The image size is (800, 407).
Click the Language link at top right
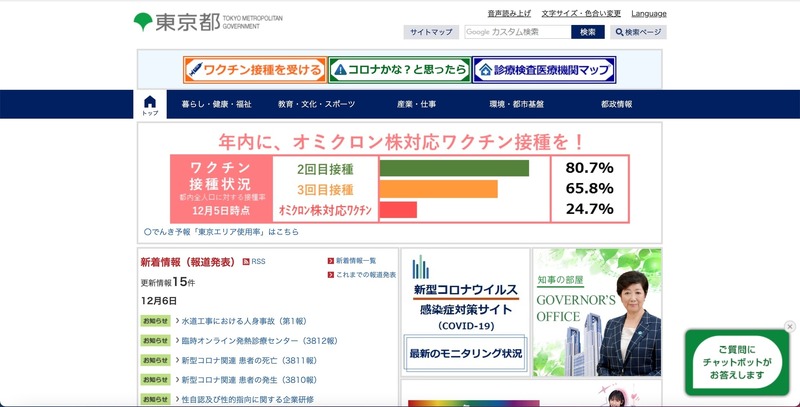[x=649, y=14]
